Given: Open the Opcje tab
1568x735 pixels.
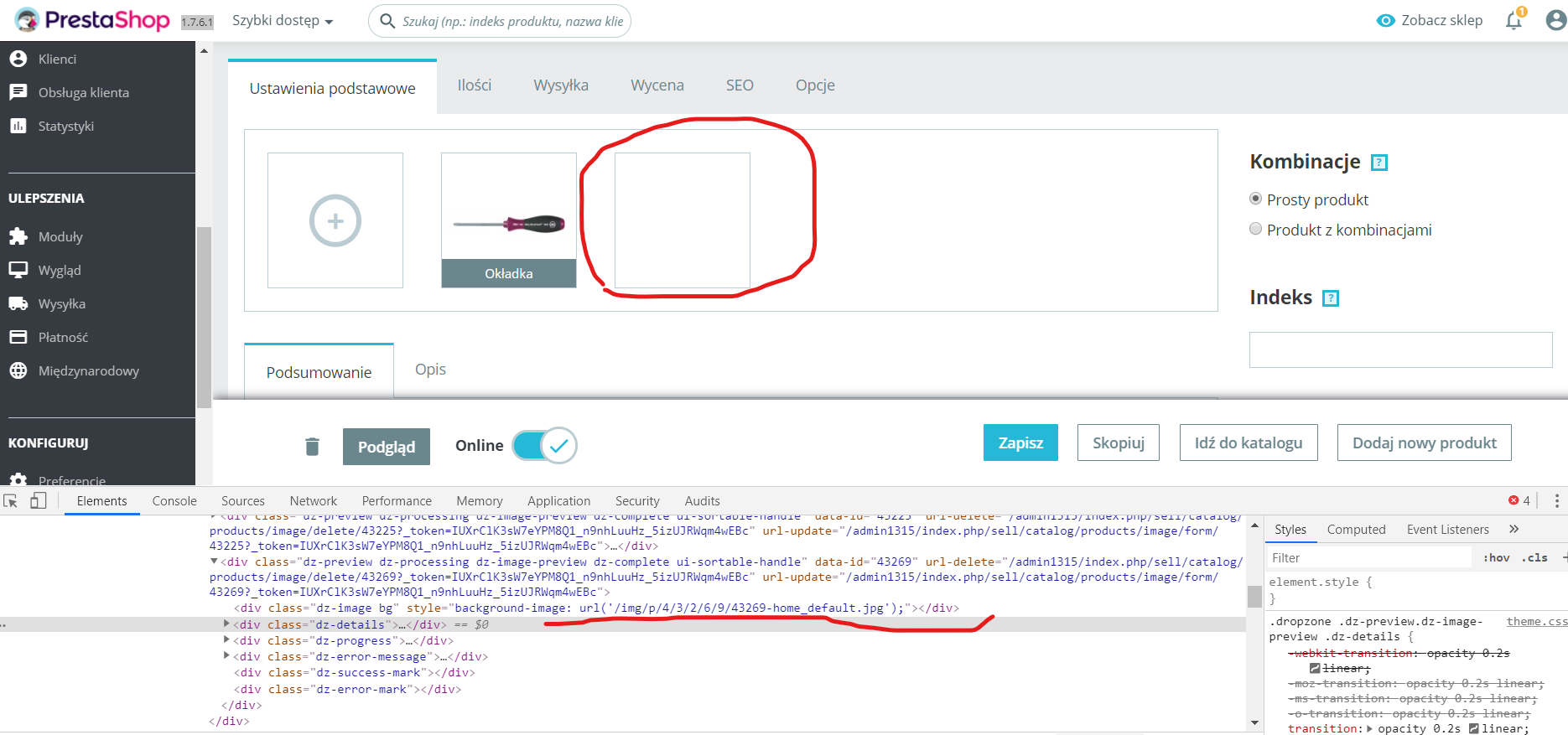Looking at the screenshot, I should 815,85.
